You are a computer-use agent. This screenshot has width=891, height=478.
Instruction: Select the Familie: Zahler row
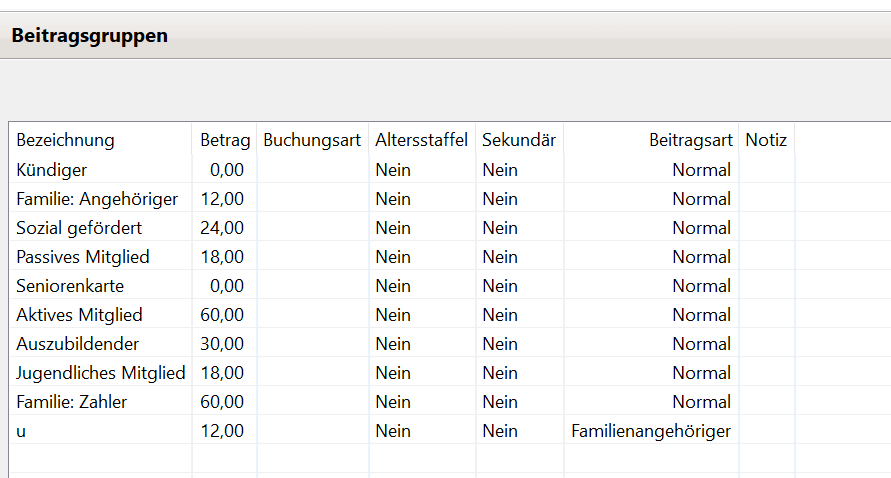[72, 402]
